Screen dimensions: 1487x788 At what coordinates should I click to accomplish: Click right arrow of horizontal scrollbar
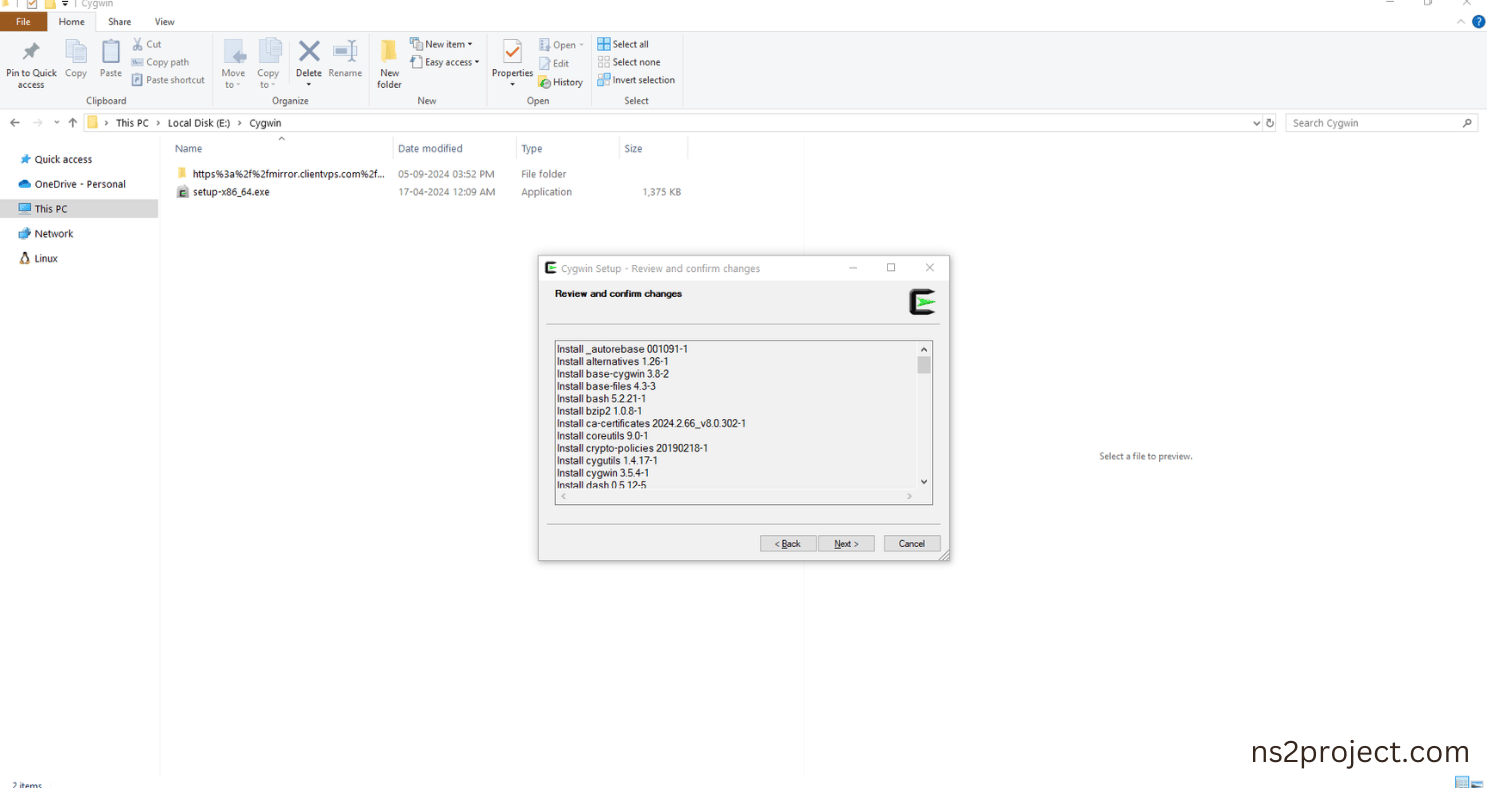(909, 496)
